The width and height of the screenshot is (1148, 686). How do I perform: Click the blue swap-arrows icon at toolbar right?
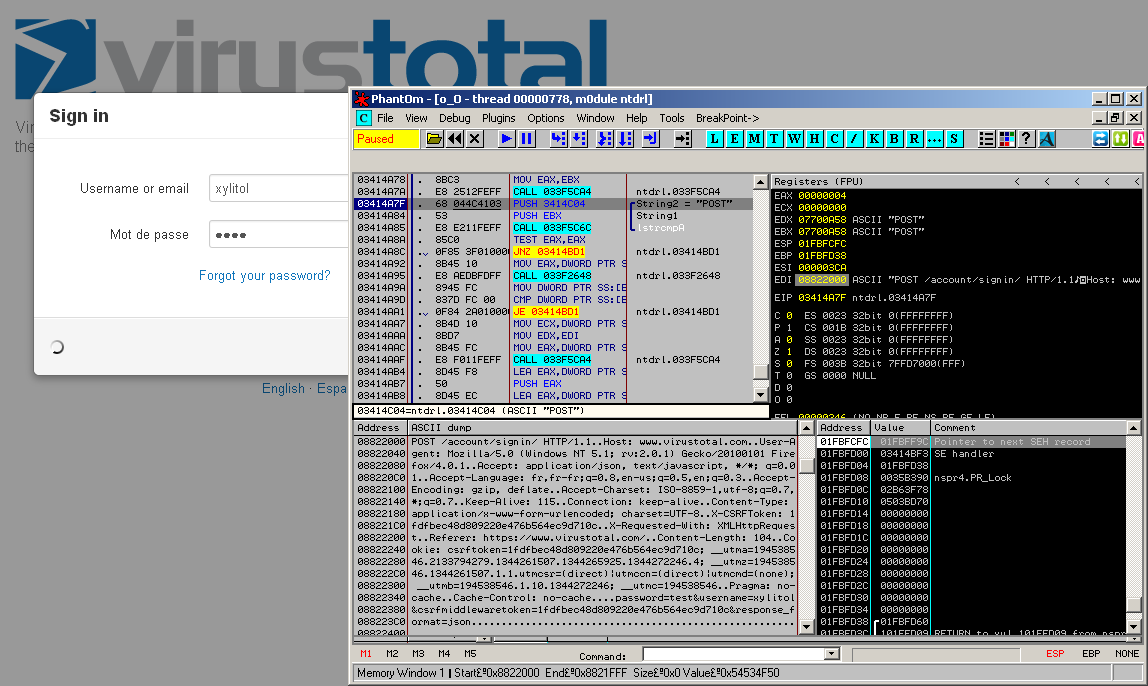(1100, 139)
